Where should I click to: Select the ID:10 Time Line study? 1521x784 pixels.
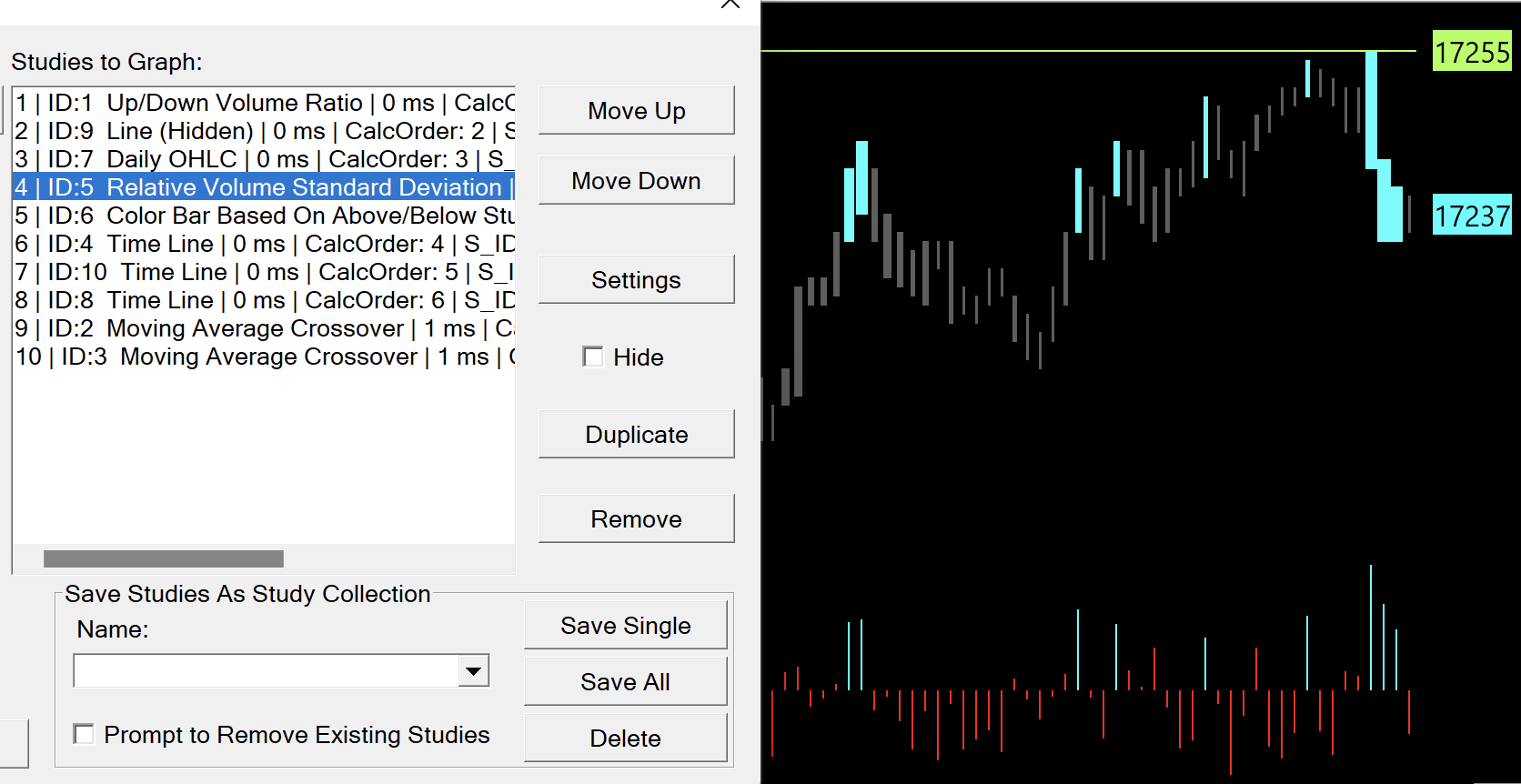click(264, 272)
